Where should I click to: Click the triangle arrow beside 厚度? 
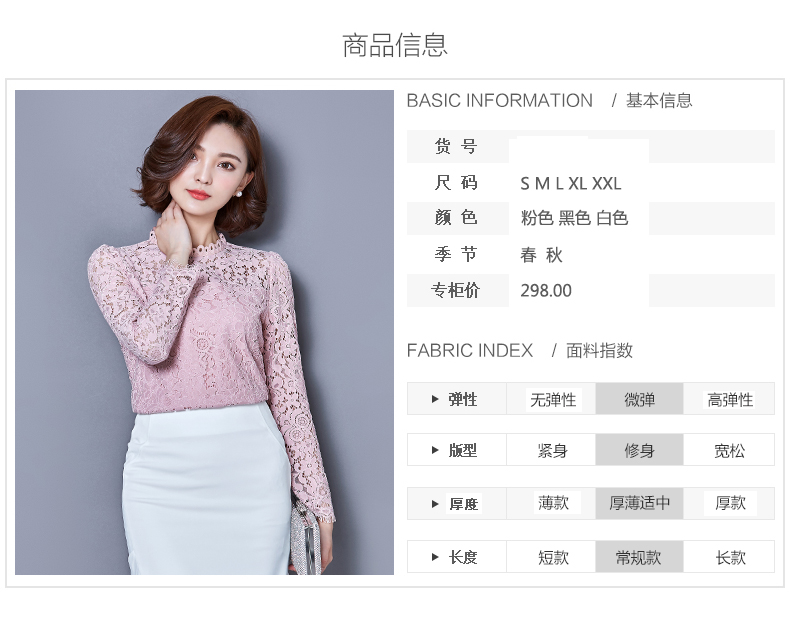(435, 504)
